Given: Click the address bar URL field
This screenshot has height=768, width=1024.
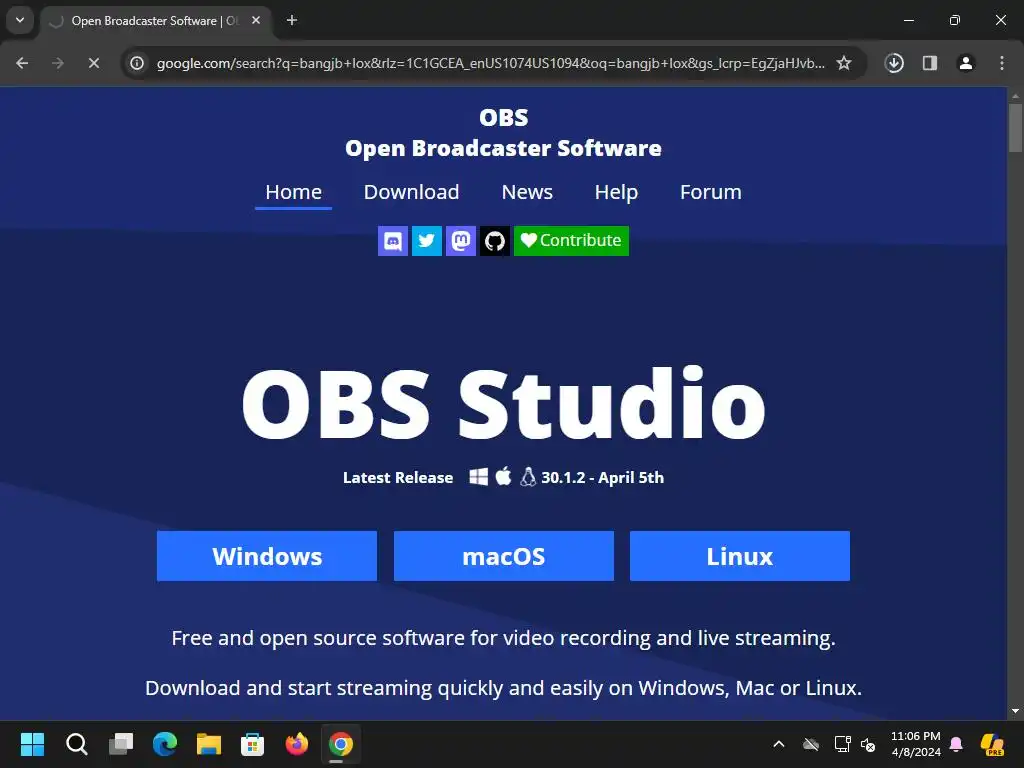Looking at the screenshot, I should pyautogui.click(x=490, y=63).
